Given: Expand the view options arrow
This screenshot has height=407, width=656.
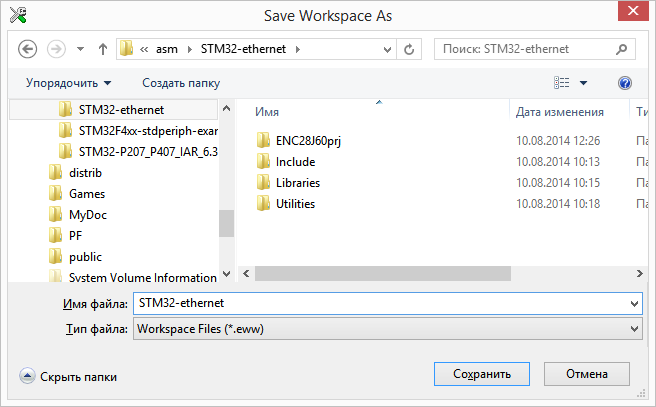Looking at the screenshot, I should point(583,83).
